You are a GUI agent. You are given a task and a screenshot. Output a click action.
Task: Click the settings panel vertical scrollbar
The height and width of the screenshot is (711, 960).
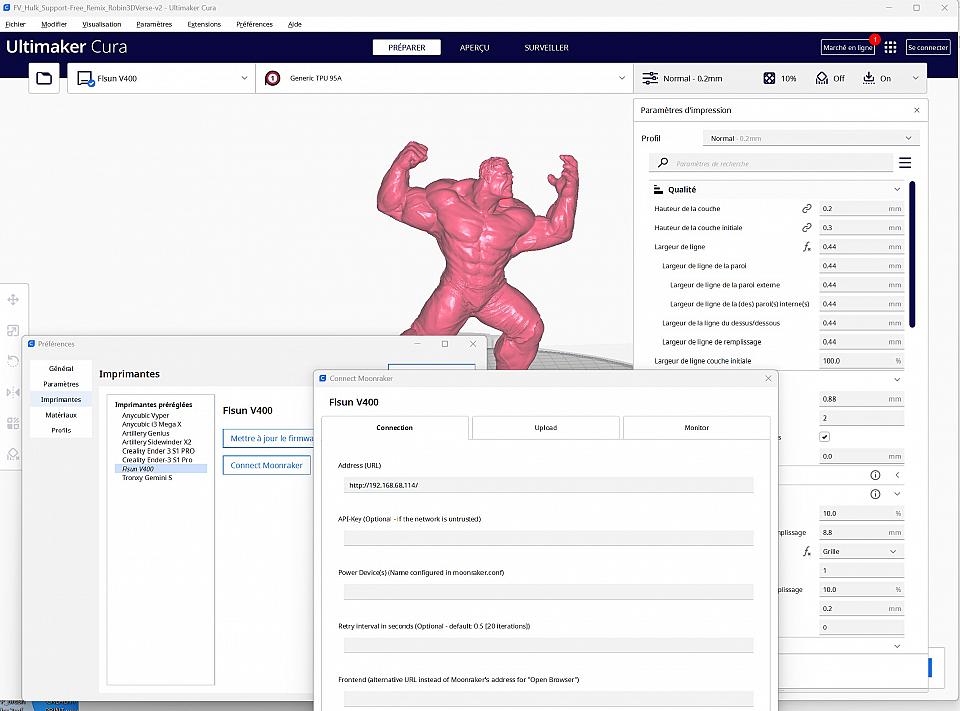pyautogui.click(x=912, y=254)
